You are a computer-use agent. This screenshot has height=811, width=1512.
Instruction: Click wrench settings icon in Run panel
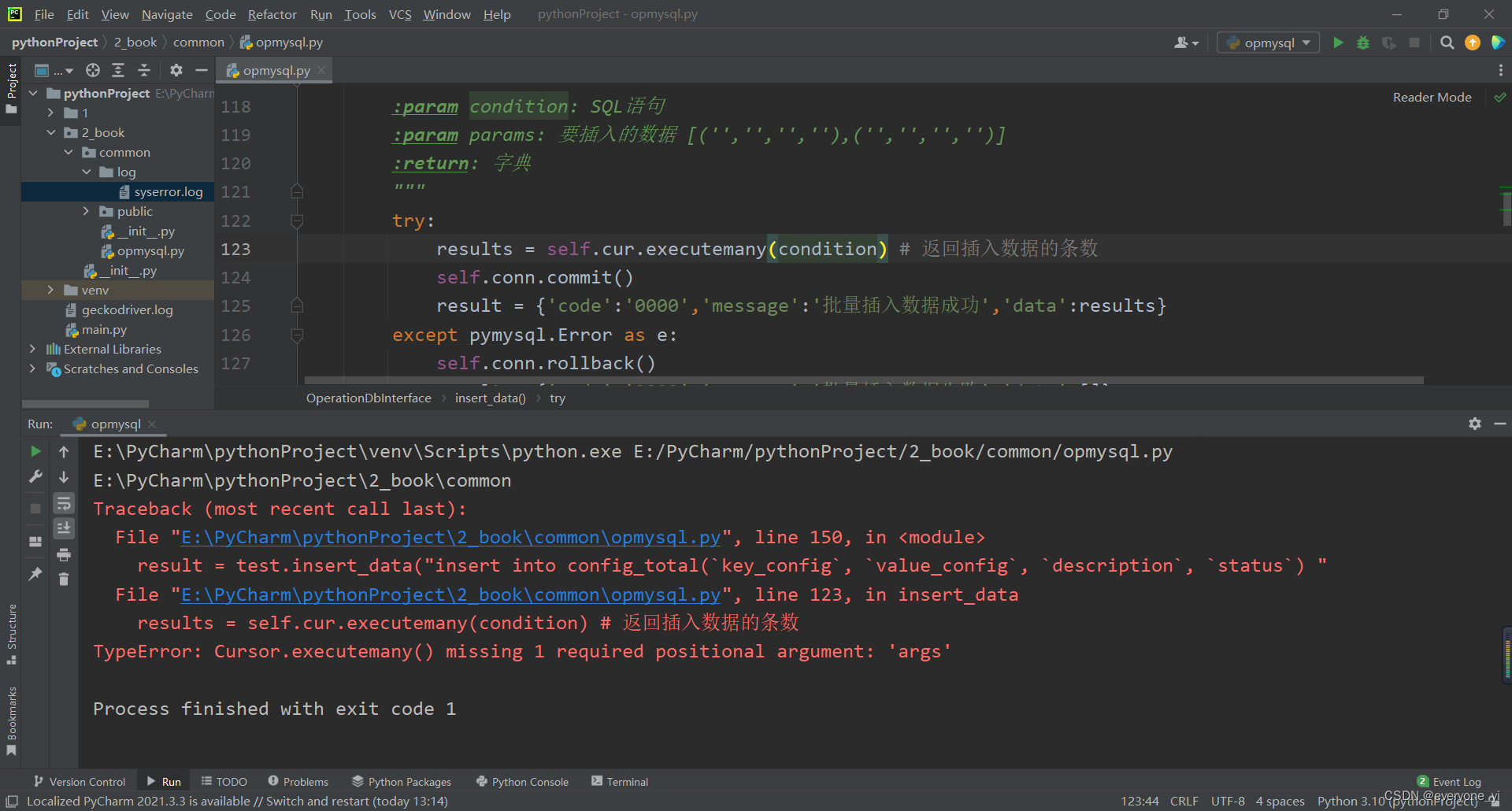point(35,476)
